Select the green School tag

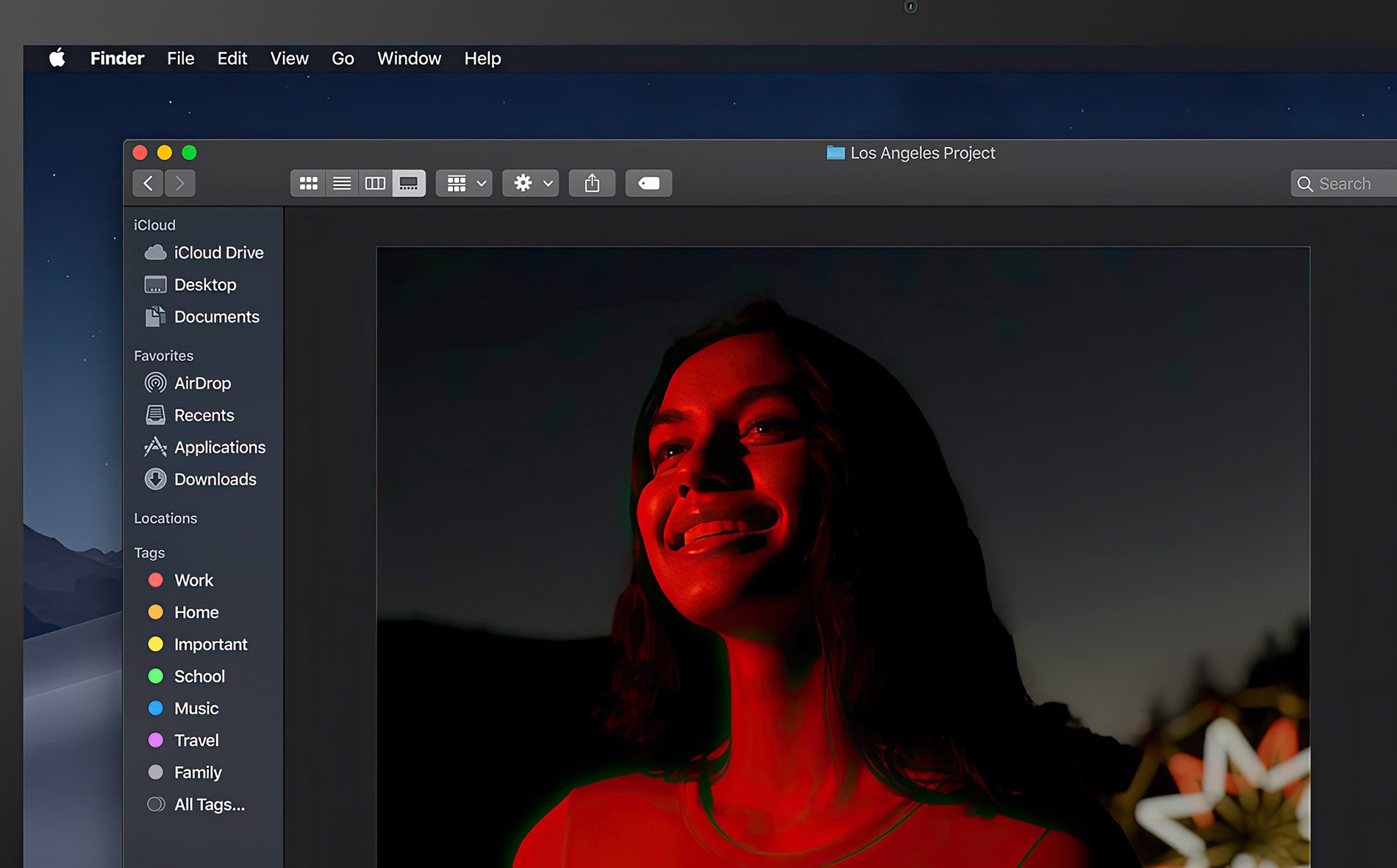[199, 676]
